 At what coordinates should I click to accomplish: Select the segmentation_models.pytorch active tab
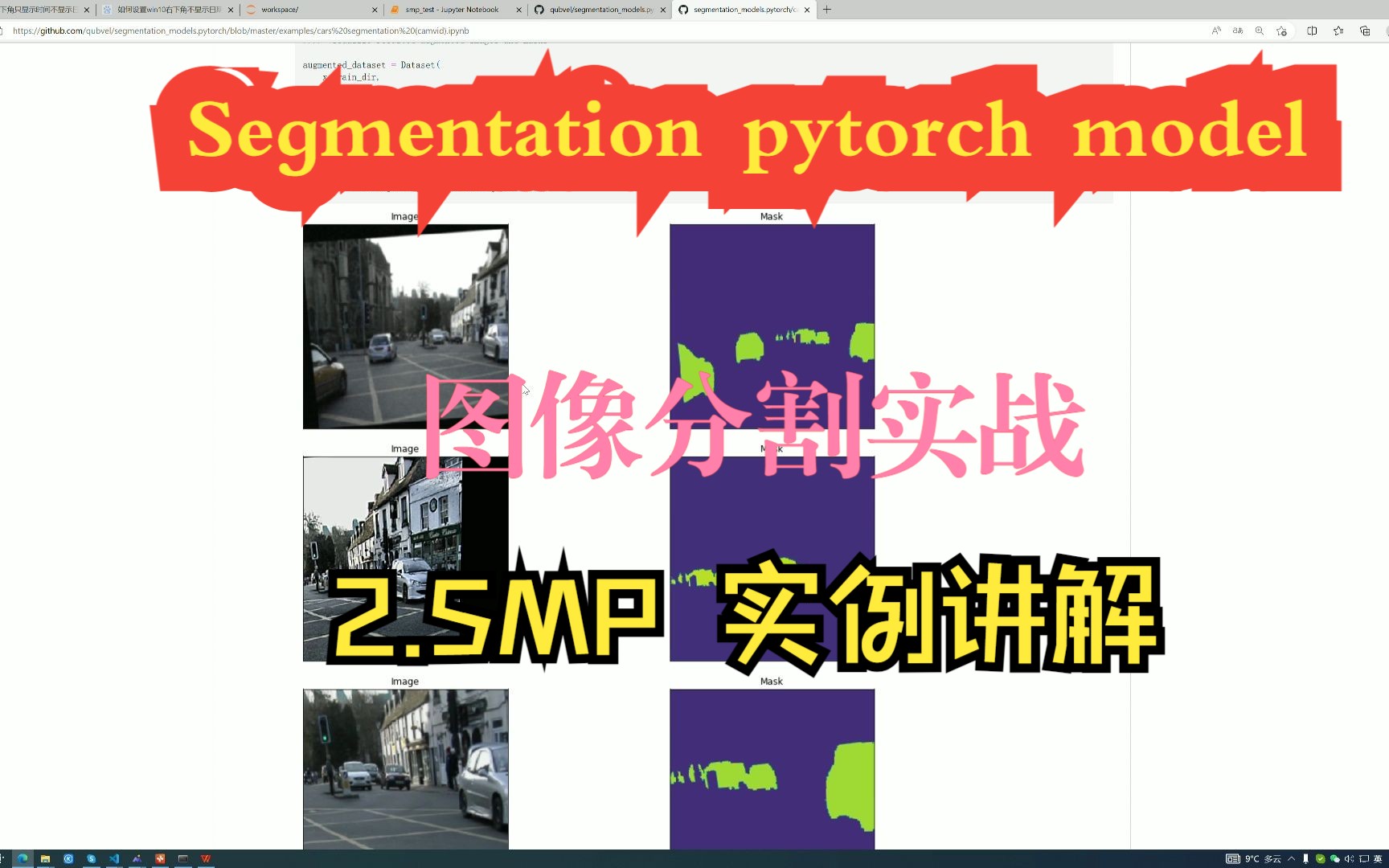click(744, 10)
